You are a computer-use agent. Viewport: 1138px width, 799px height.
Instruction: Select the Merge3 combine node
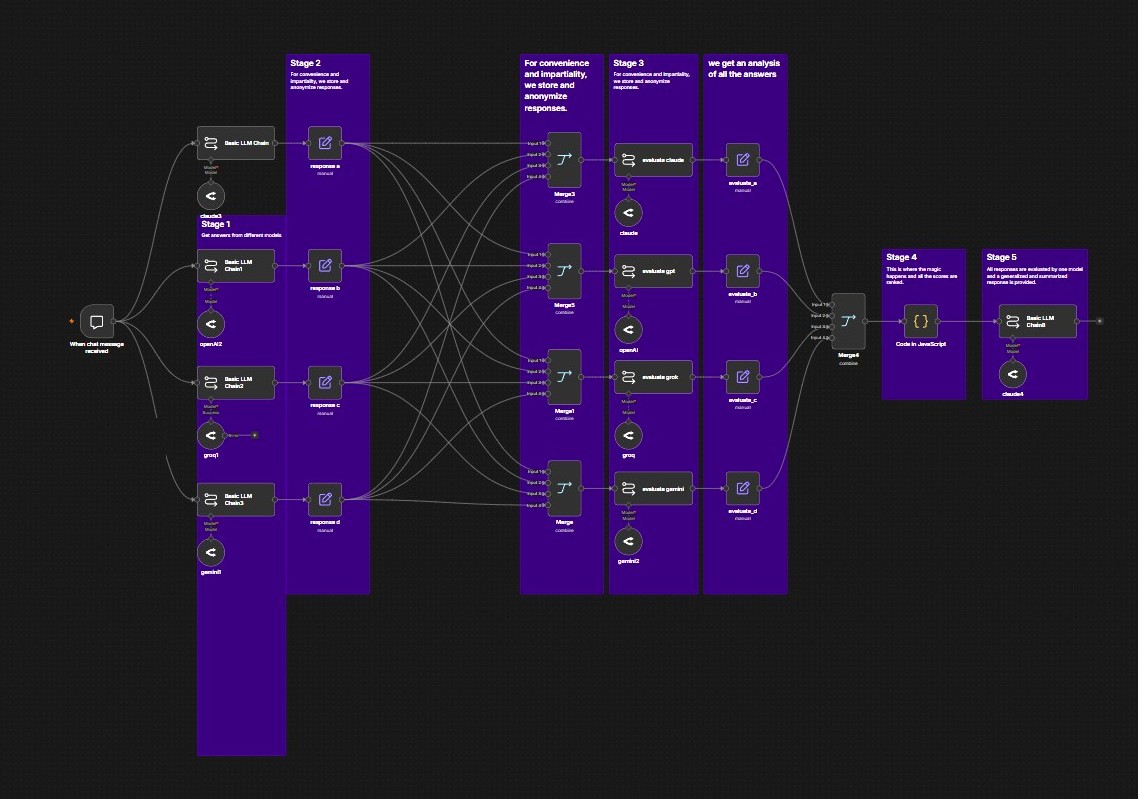tap(565, 160)
